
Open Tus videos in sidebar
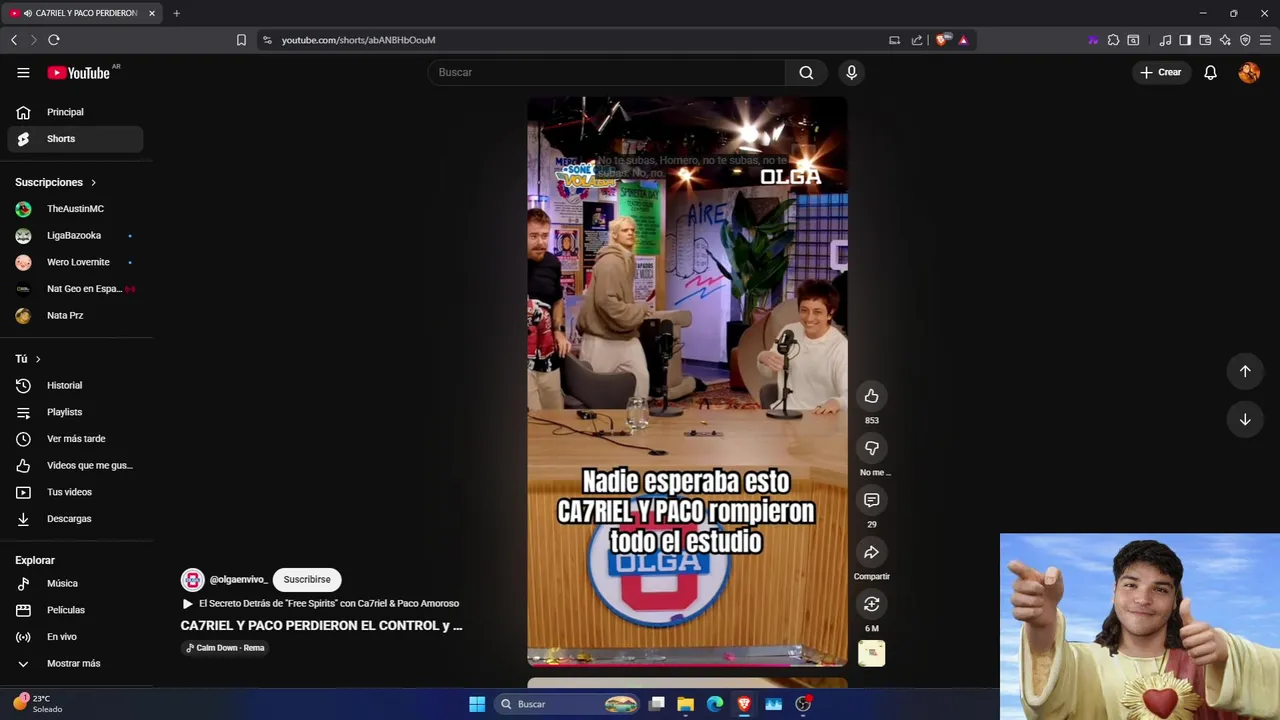tap(75, 492)
